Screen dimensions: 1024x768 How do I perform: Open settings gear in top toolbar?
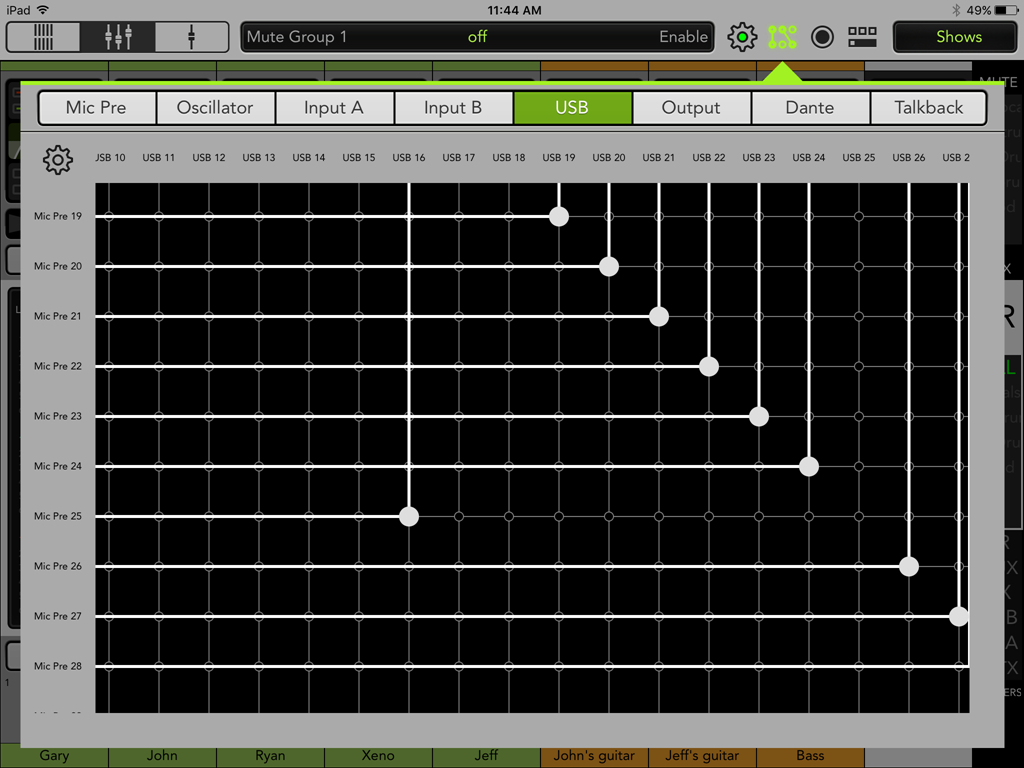(742, 37)
